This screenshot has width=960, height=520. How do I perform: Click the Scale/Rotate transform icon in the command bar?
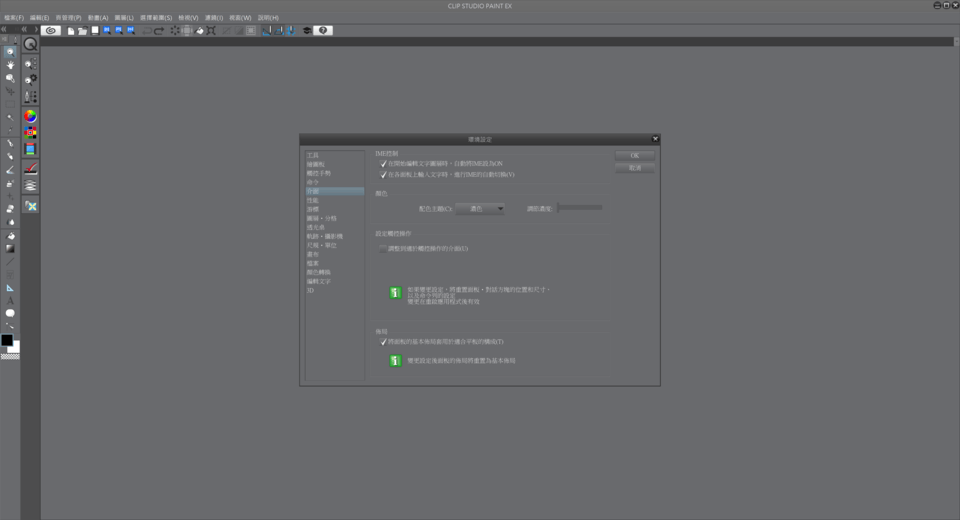[x=211, y=31]
